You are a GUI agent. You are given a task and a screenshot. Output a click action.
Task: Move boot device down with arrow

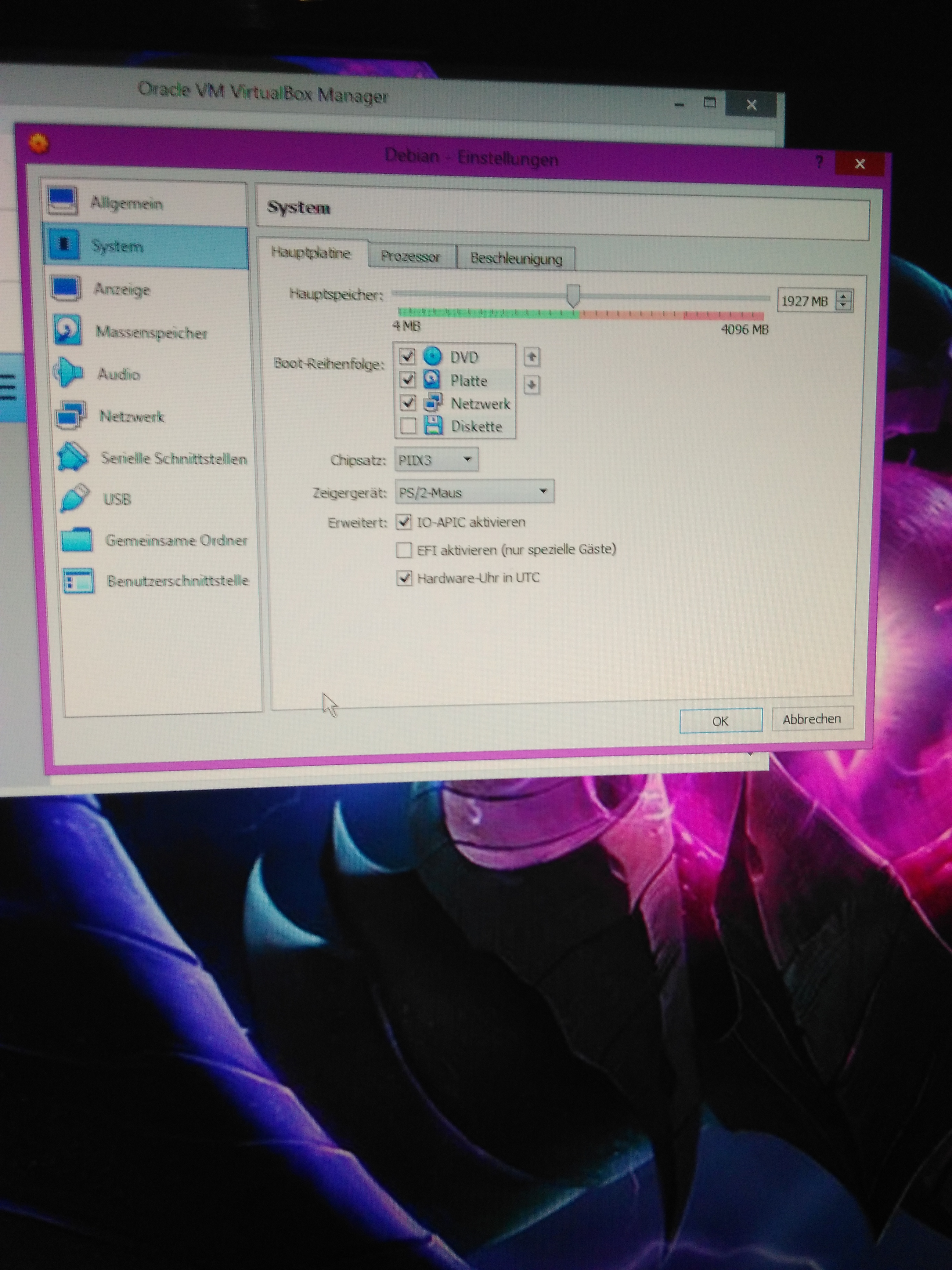531,385
